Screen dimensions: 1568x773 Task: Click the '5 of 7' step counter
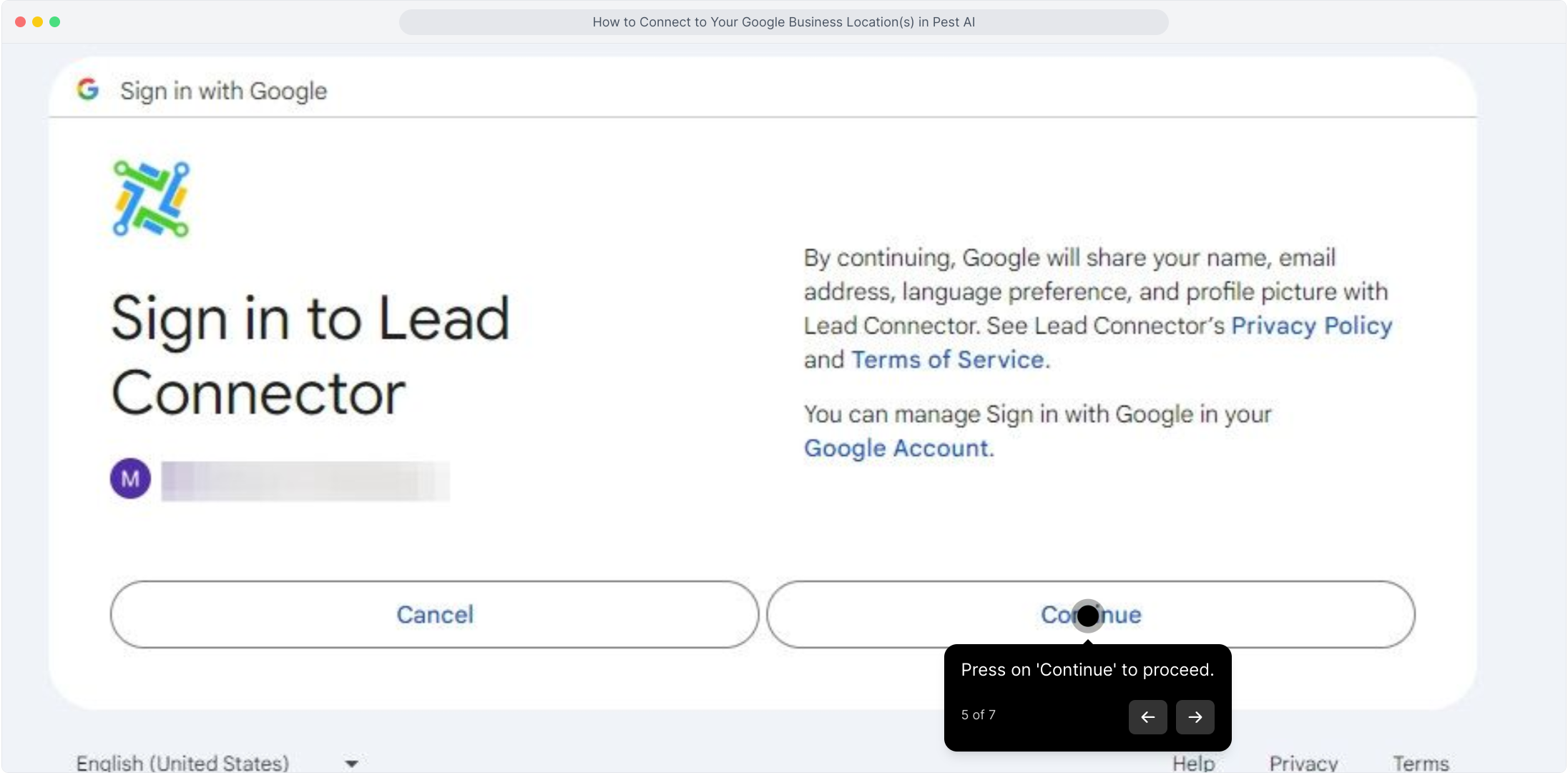click(978, 715)
